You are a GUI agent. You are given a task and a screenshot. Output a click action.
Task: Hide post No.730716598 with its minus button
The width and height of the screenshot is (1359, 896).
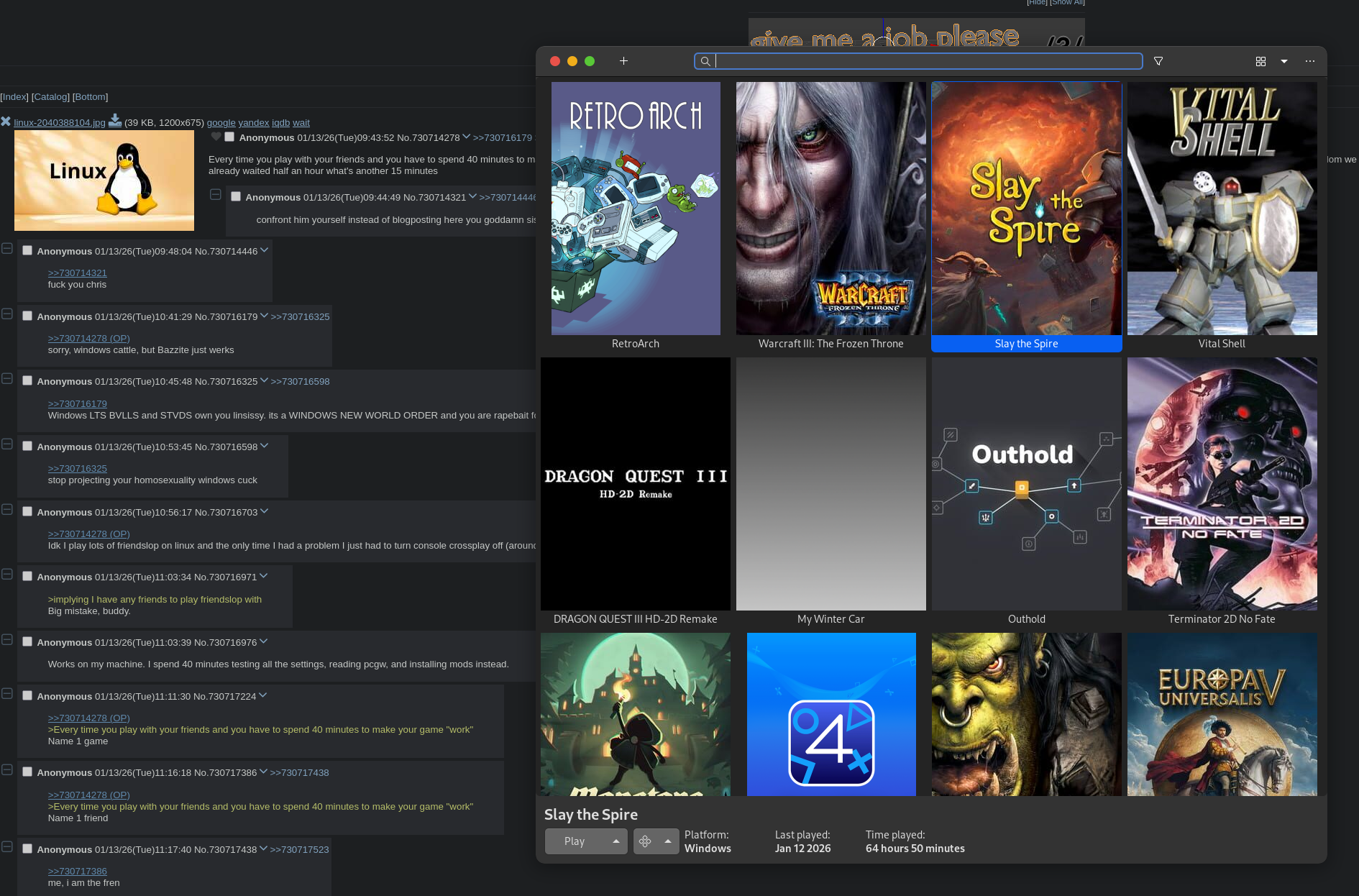(x=7, y=444)
